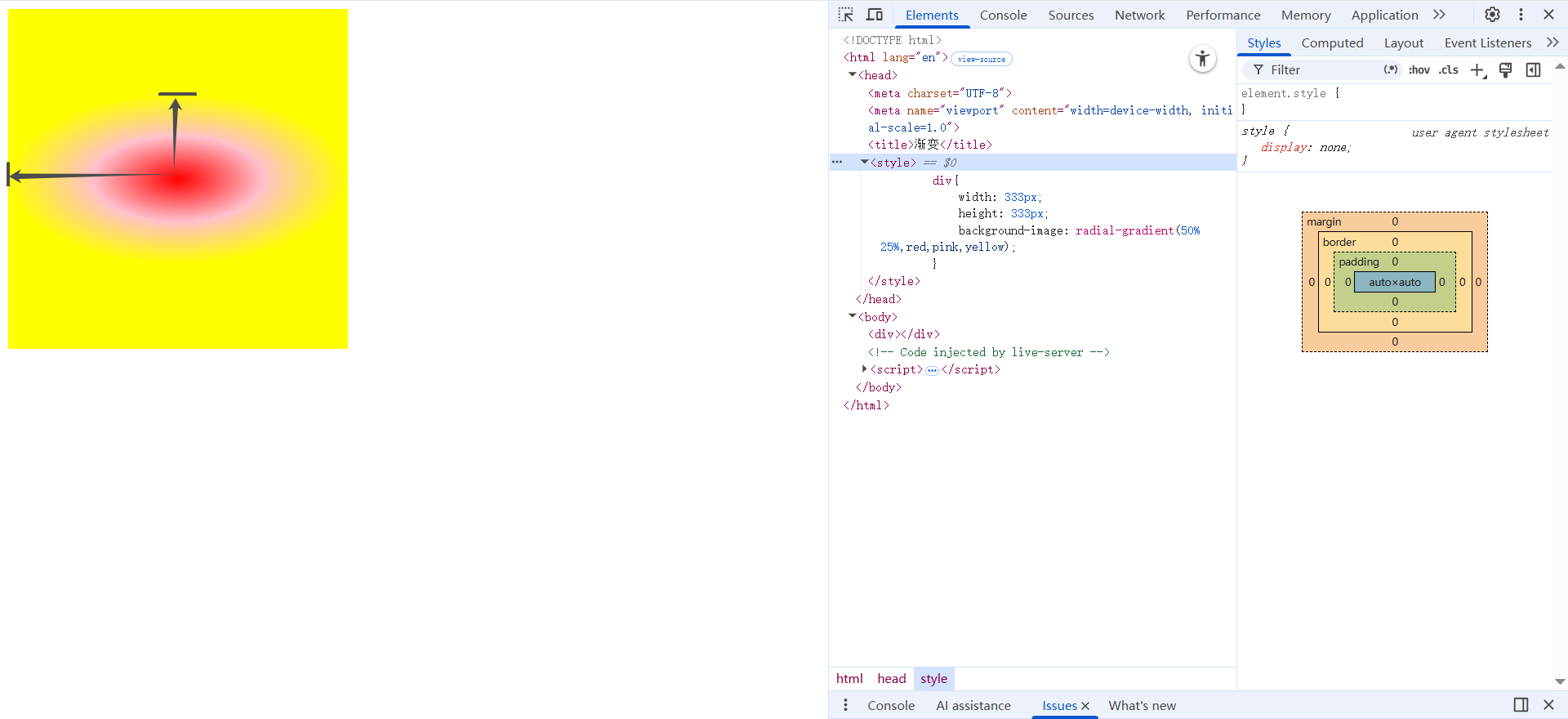The height and width of the screenshot is (719, 1568).
Task: Select the Styles pane tab
Action: point(1263,43)
